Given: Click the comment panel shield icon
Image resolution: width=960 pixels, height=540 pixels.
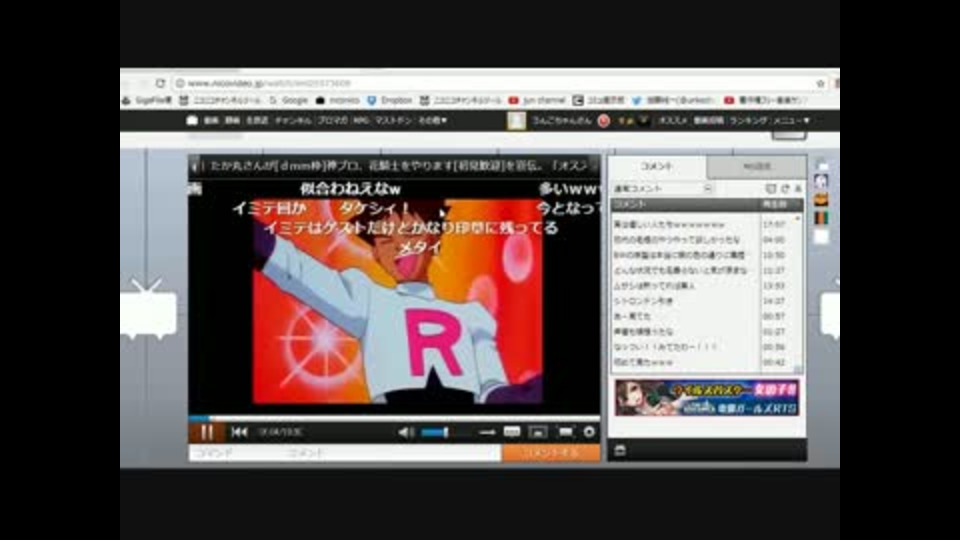Looking at the screenshot, I should click(771, 189).
